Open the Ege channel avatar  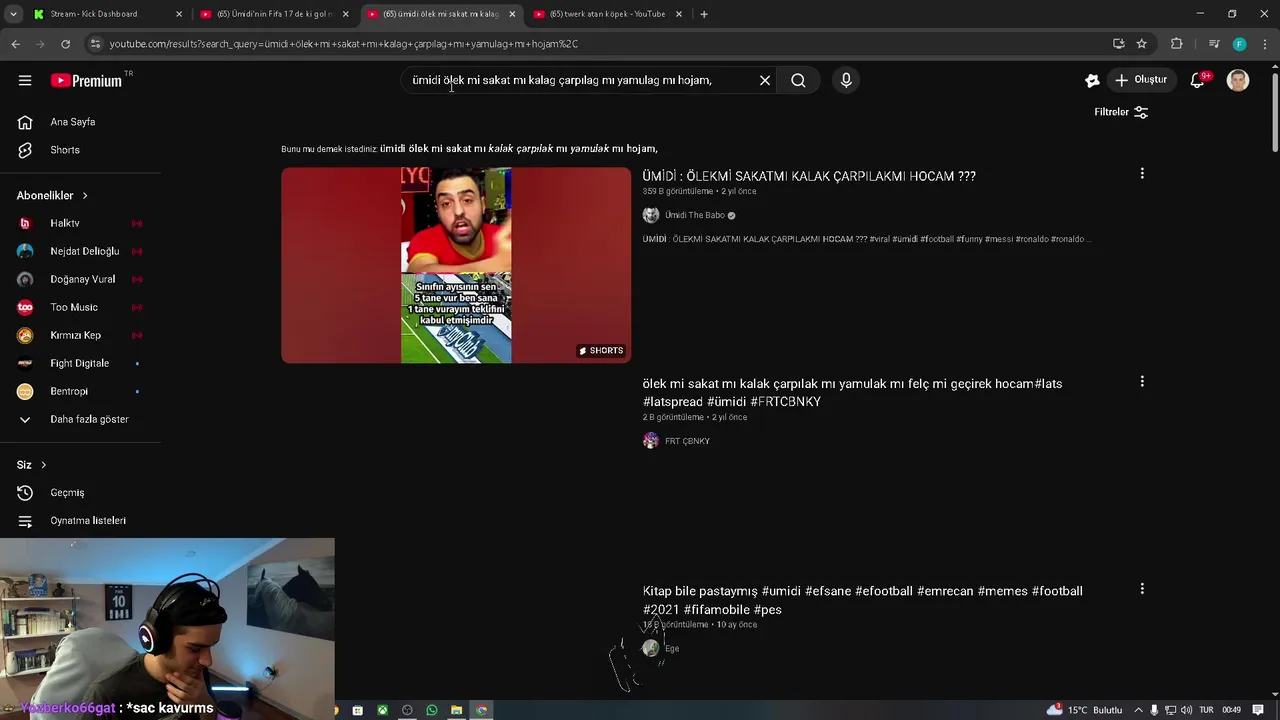651,648
